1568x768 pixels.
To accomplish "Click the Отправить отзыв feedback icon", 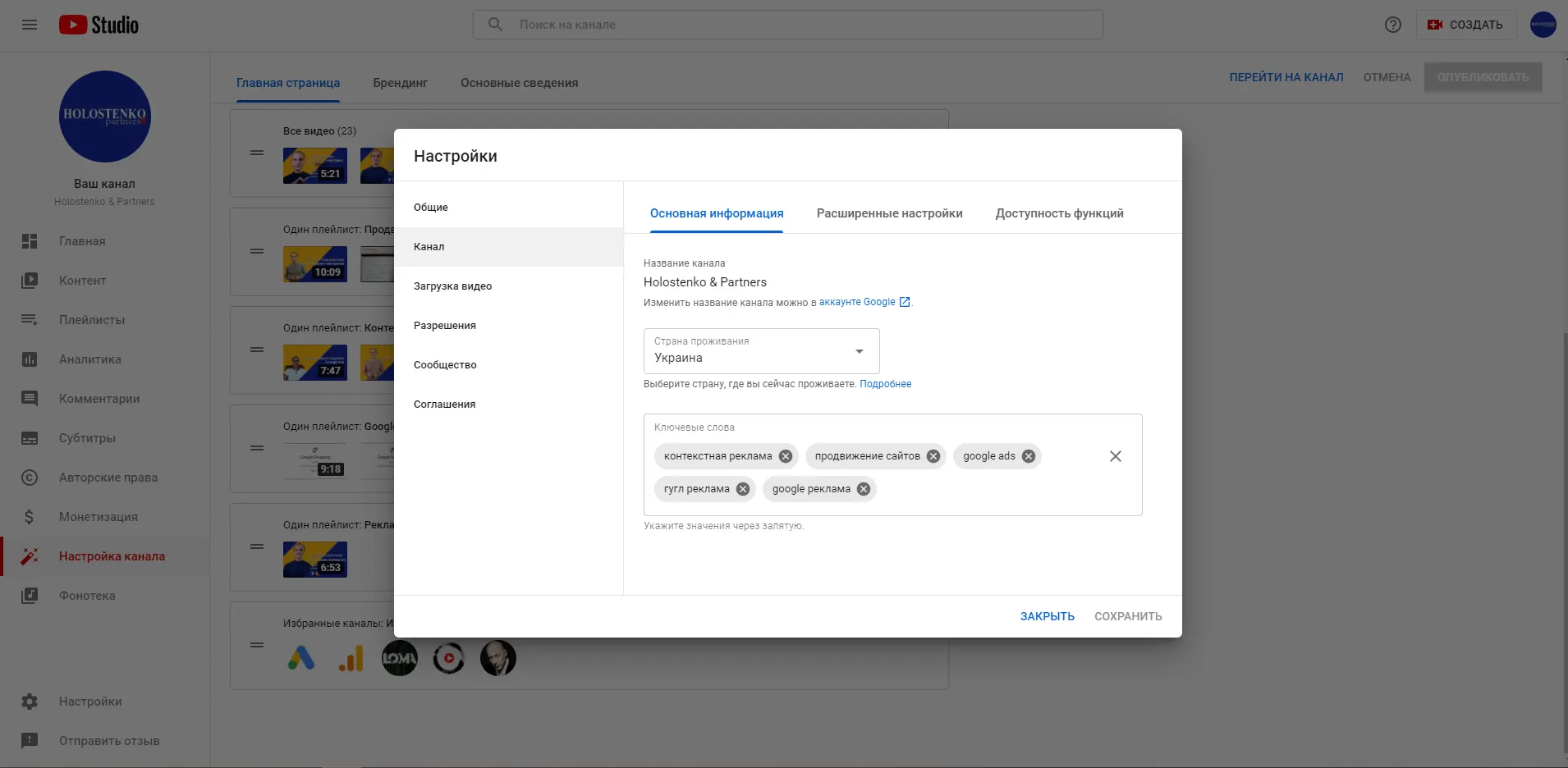I will 30,741.
